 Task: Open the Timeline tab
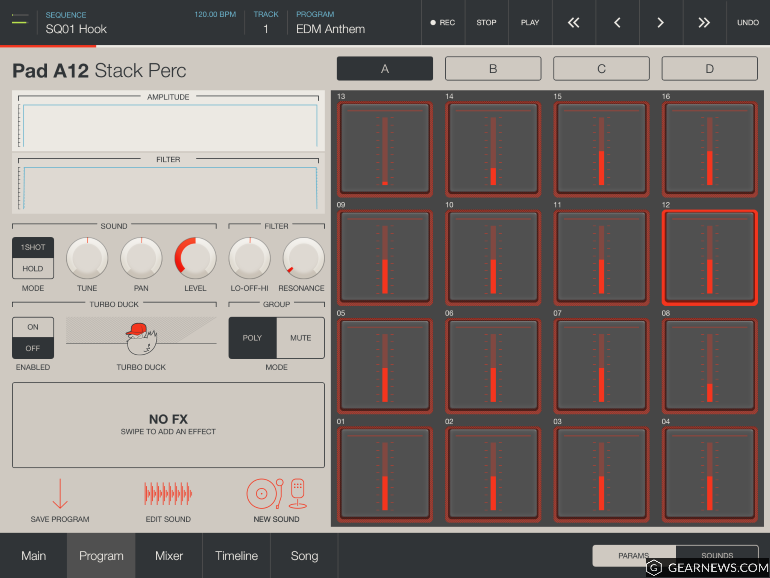click(236, 556)
